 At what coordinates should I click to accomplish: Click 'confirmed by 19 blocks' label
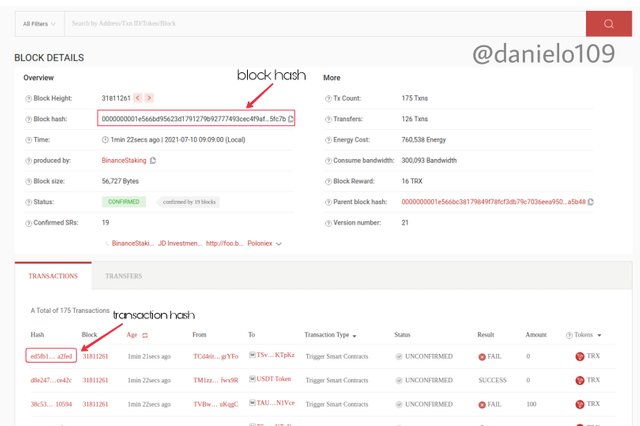189,202
